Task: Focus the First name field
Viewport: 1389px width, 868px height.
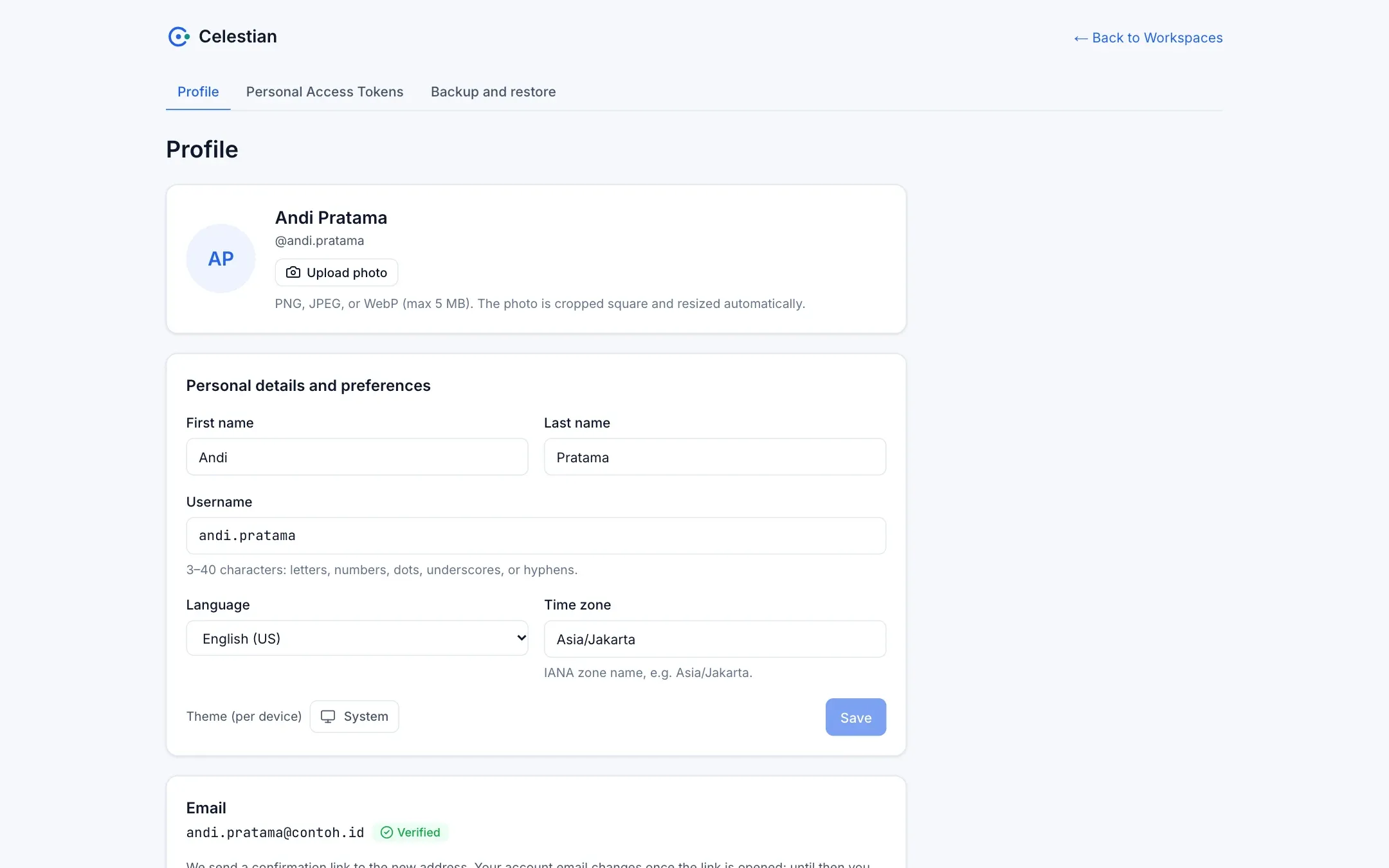Action: tap(357, 457)
